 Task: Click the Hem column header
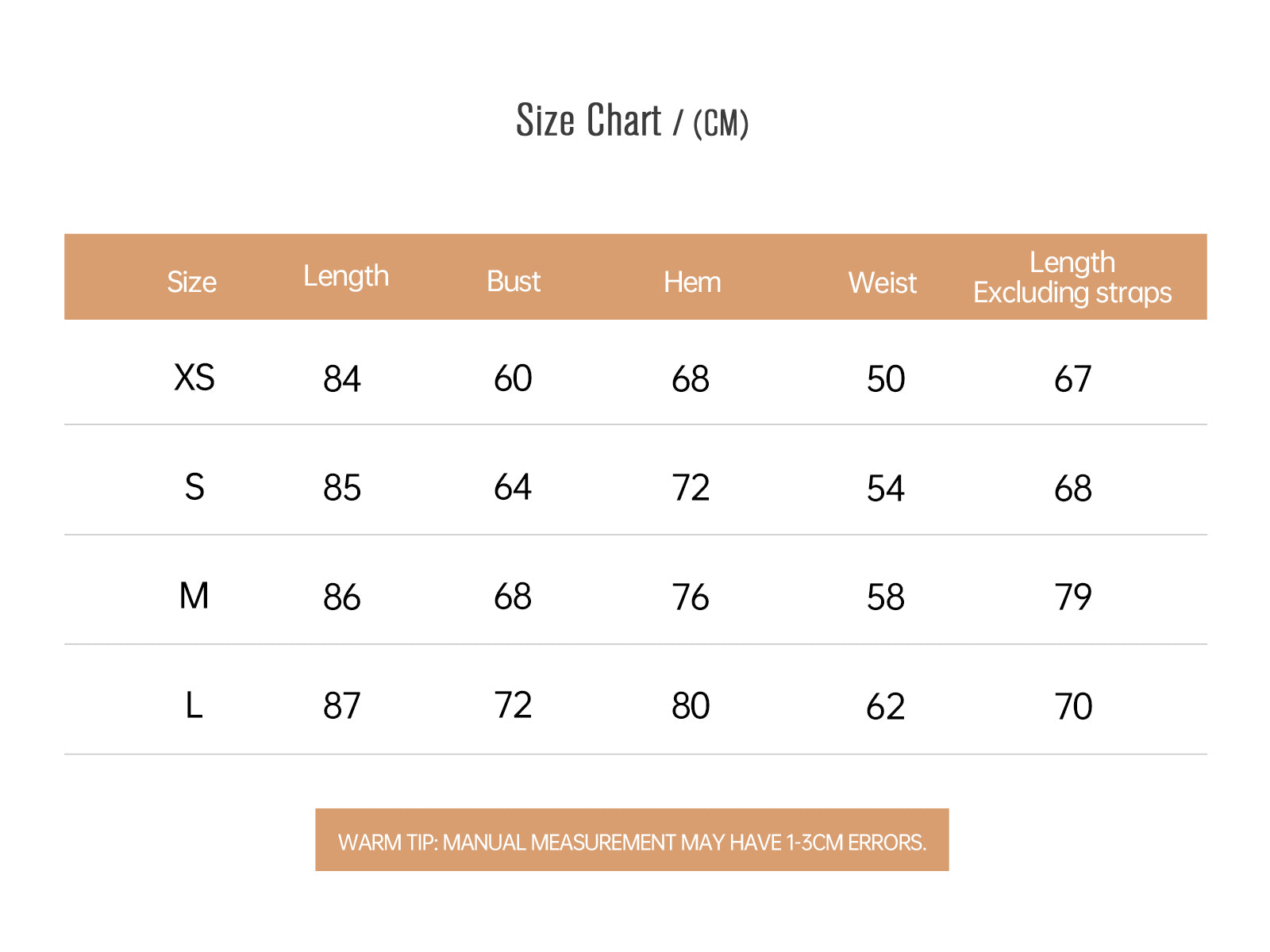pyautogui.click(x=692, y=282)
